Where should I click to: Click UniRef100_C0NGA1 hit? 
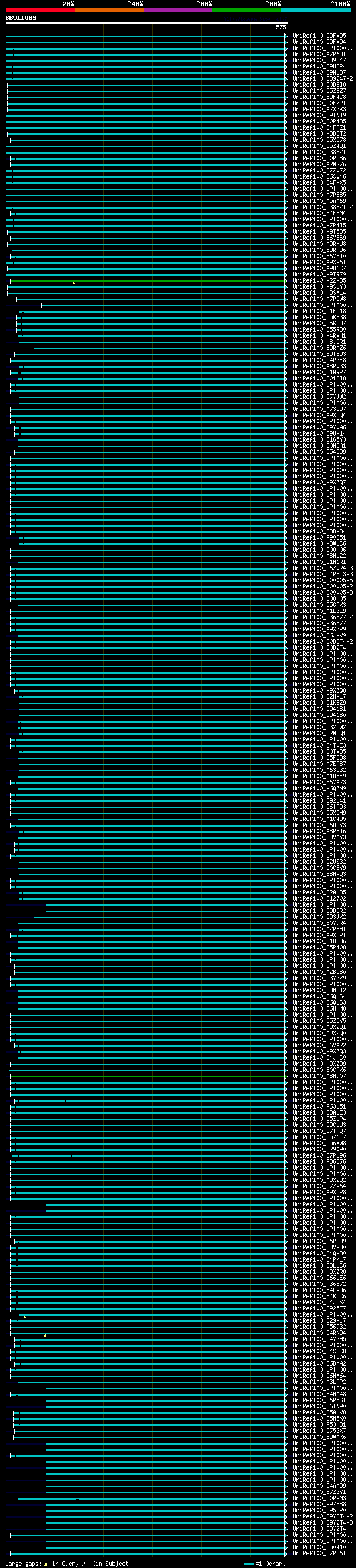[319, 446]
